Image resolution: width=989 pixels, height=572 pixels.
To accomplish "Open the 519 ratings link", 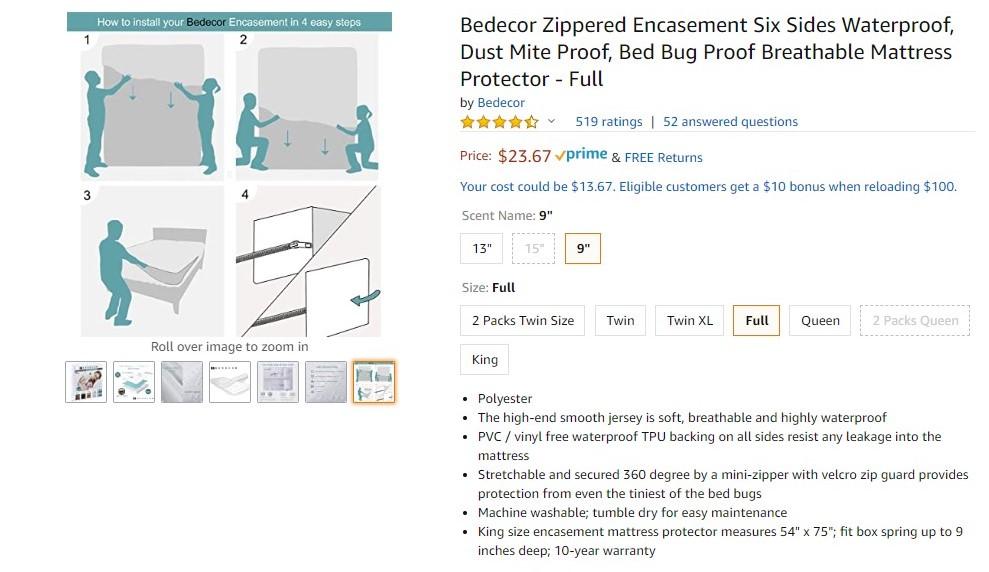I will [609, 122].
